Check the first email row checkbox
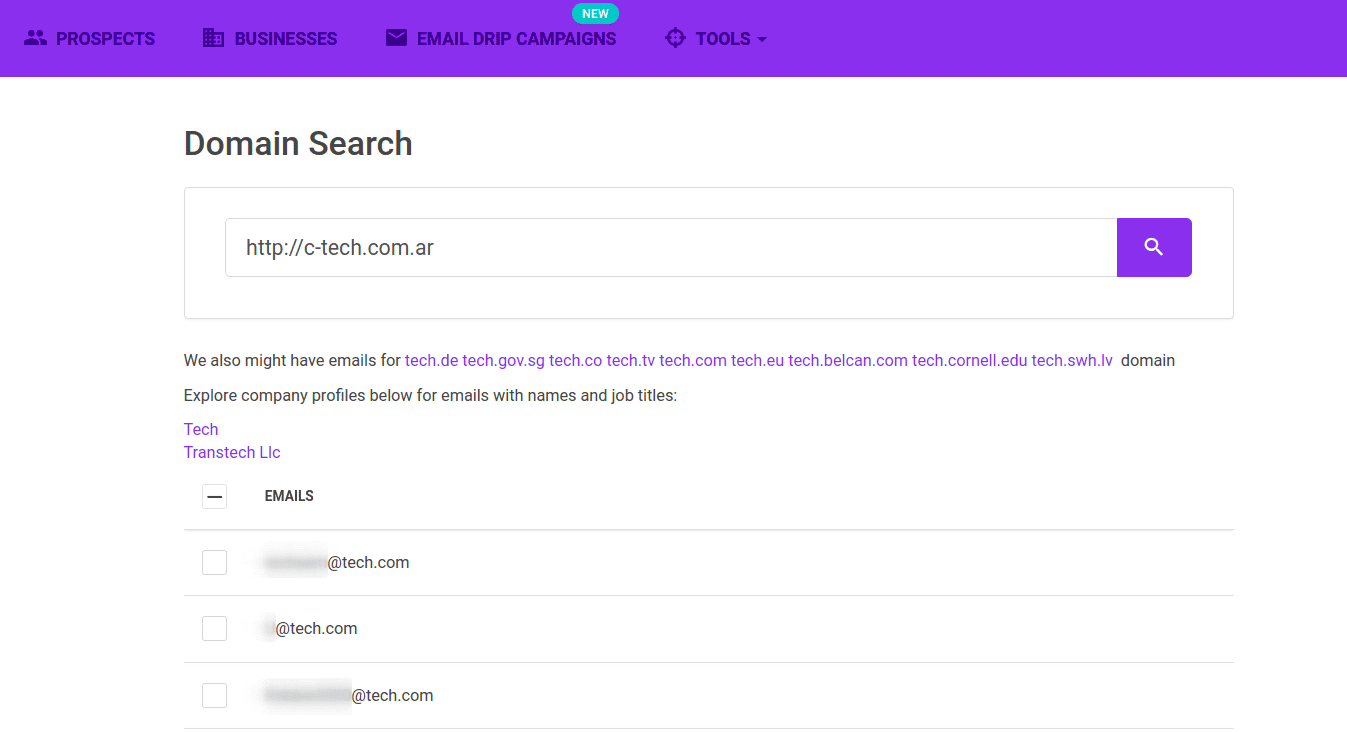 point(214,562)
